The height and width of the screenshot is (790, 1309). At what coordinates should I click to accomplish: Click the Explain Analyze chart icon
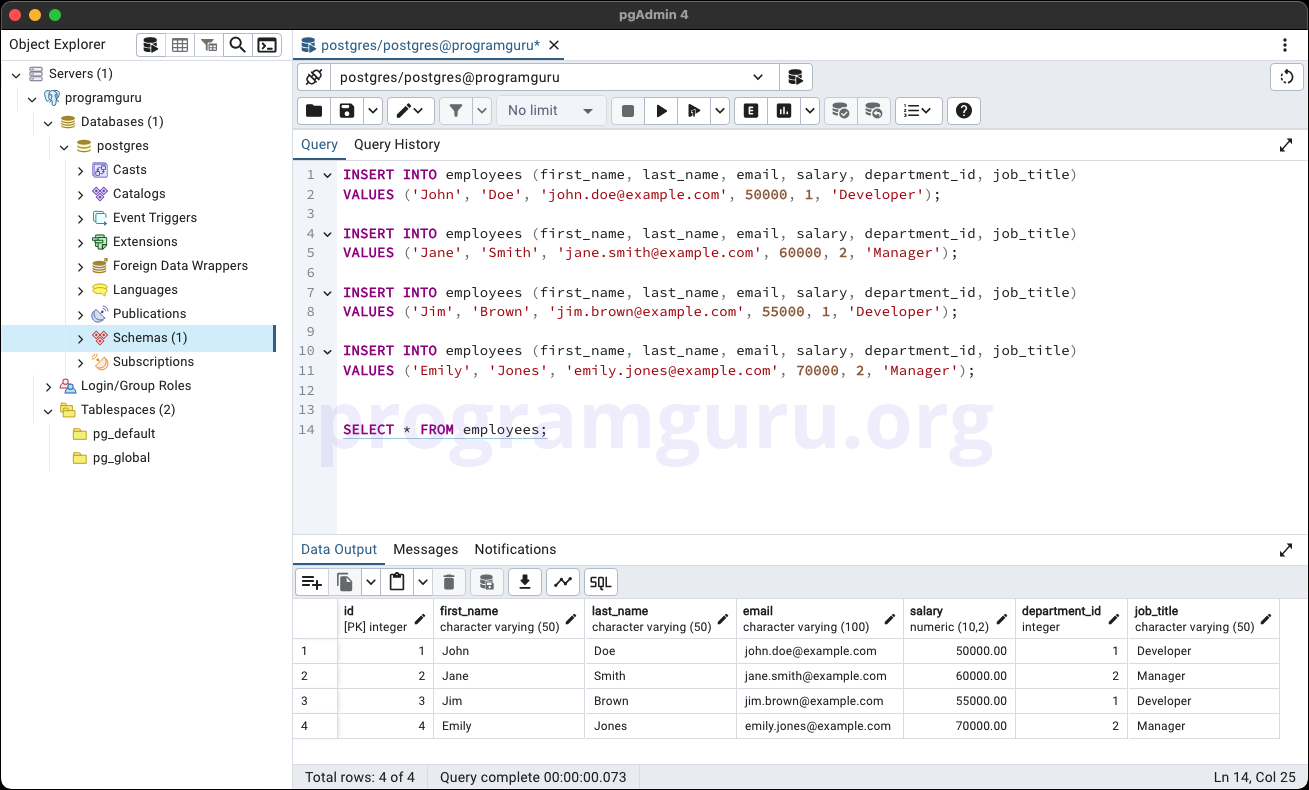(x=784, y=111)
